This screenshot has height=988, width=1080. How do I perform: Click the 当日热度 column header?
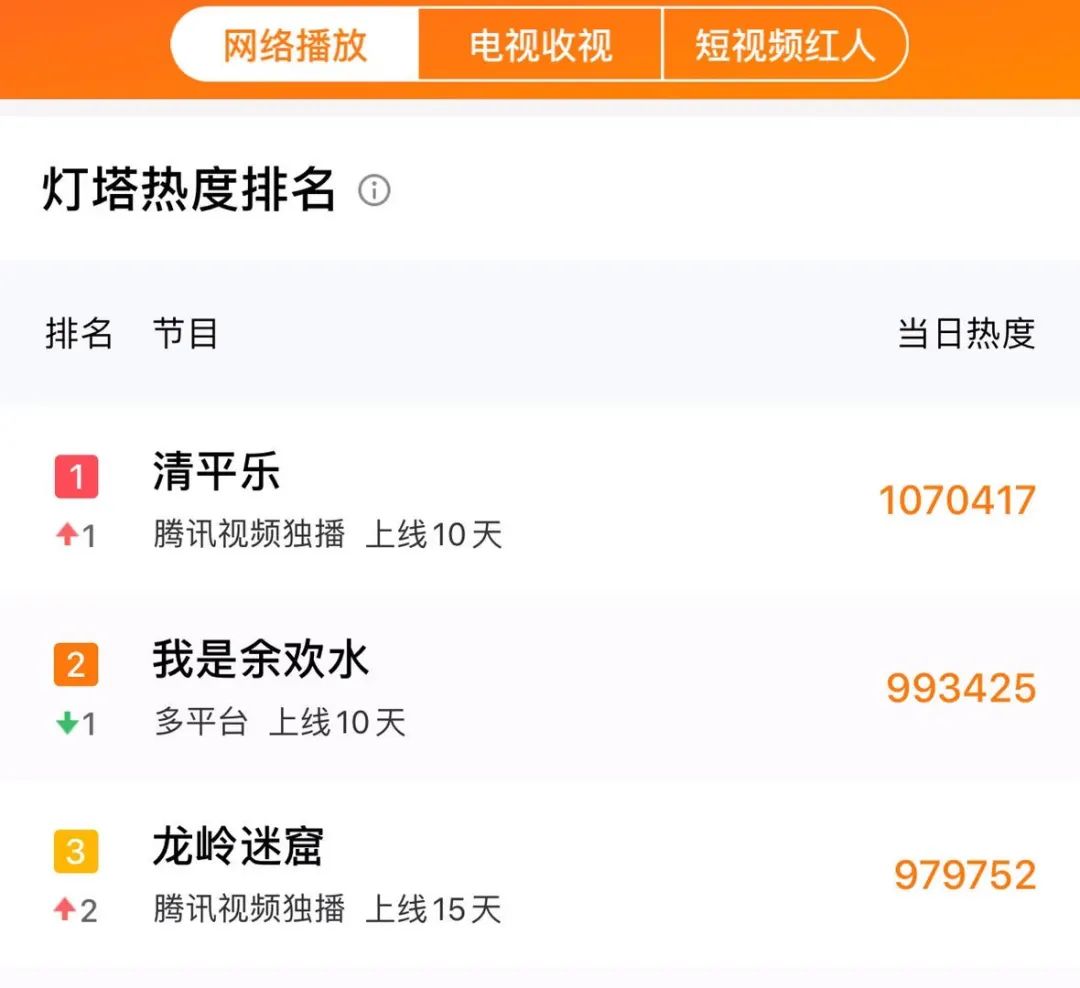point(967,334)
